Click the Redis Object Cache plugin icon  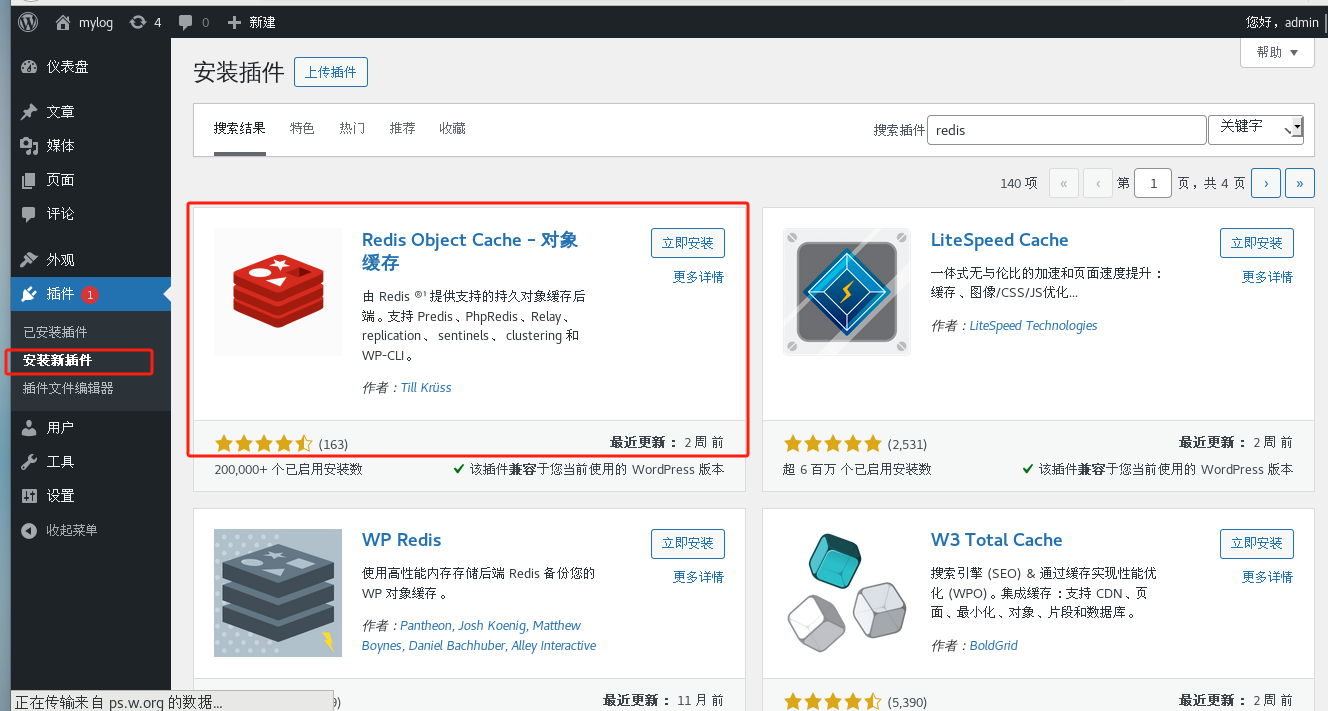coord(278,292)
